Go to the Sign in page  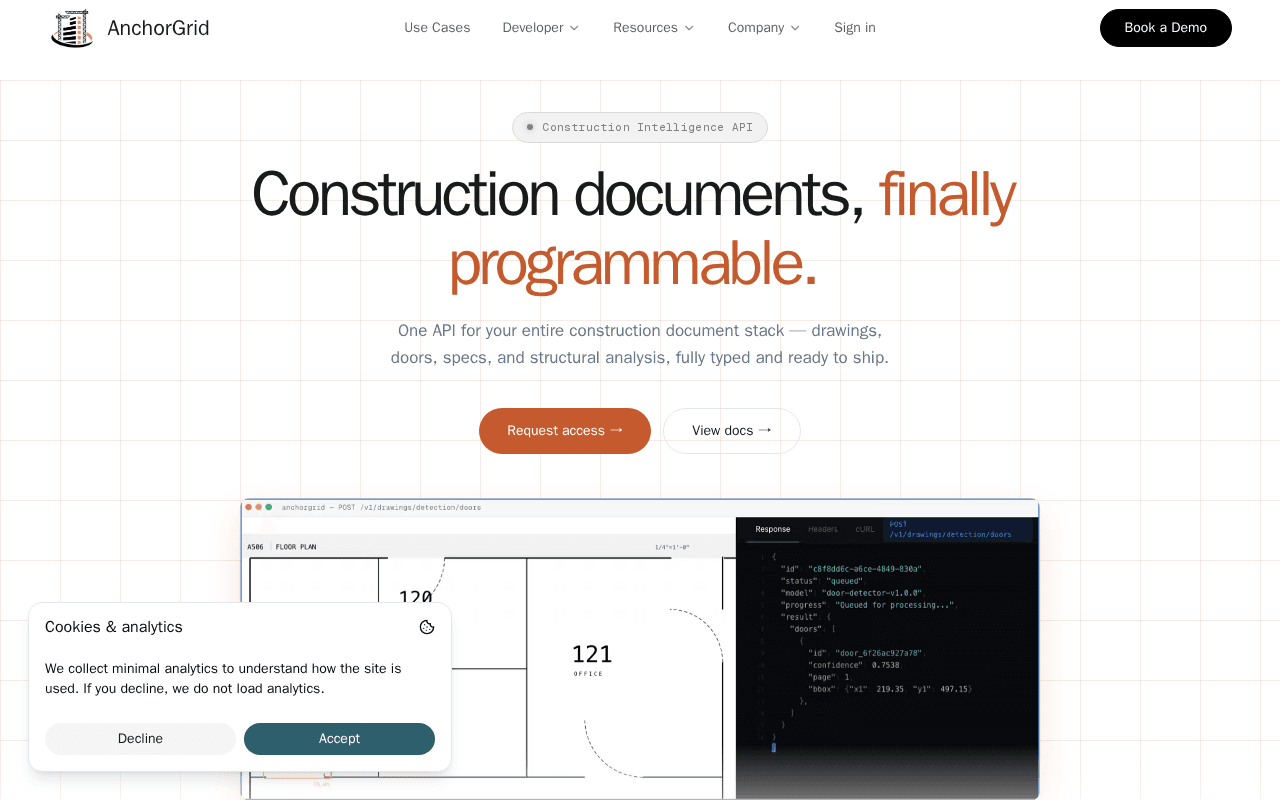pyautogui.click(x=855, y=28)
